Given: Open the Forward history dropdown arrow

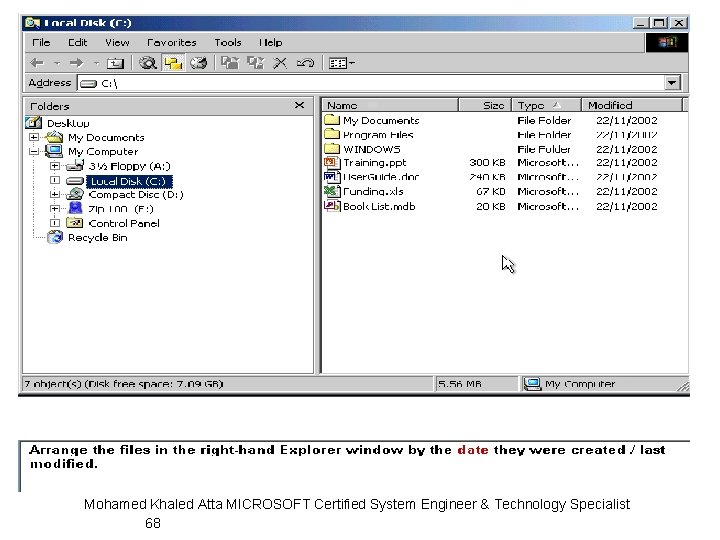Looking at the screenshot, I should click(96, 63).
